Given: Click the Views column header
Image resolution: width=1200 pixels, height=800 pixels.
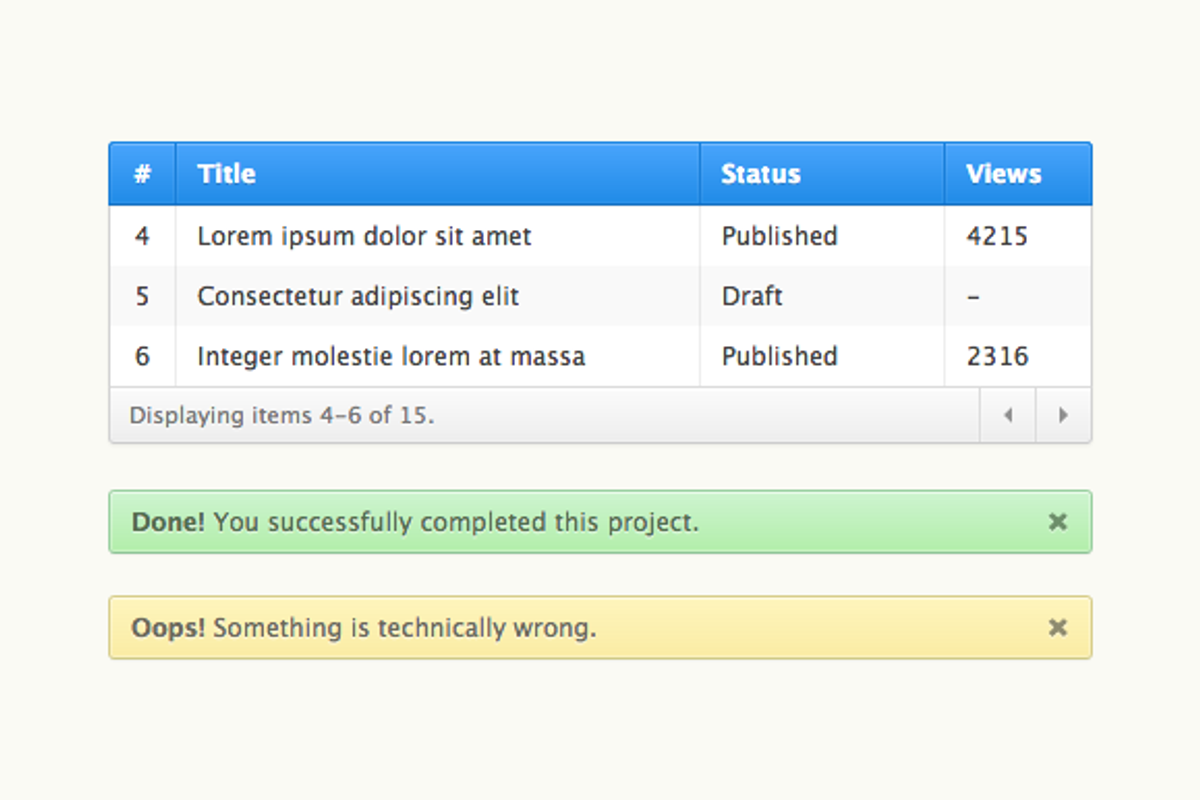Looking at the screenshot, I should point(1003,174).
